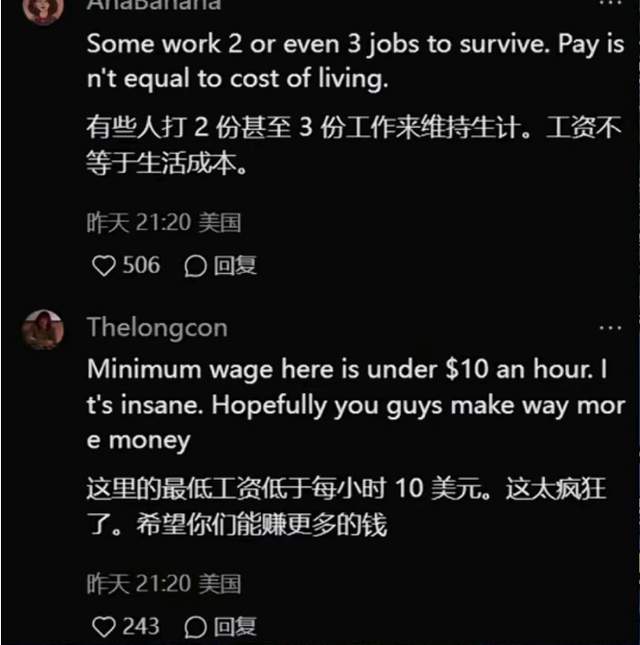Open three-dot menu on AnaBanana's comment
The width and height of the screenshot is (640, 645).
(610, 2)
